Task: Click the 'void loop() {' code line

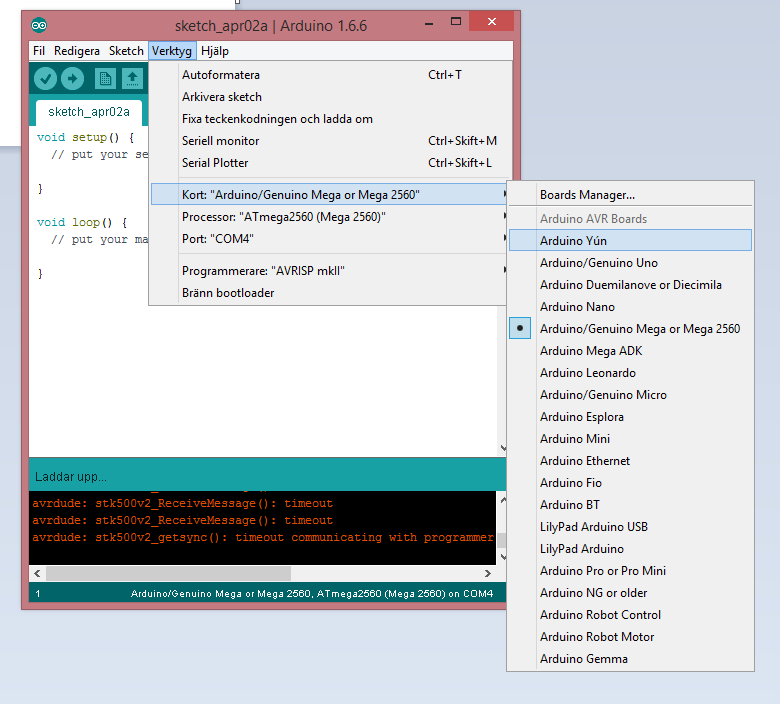Action: tap(82, 222)
